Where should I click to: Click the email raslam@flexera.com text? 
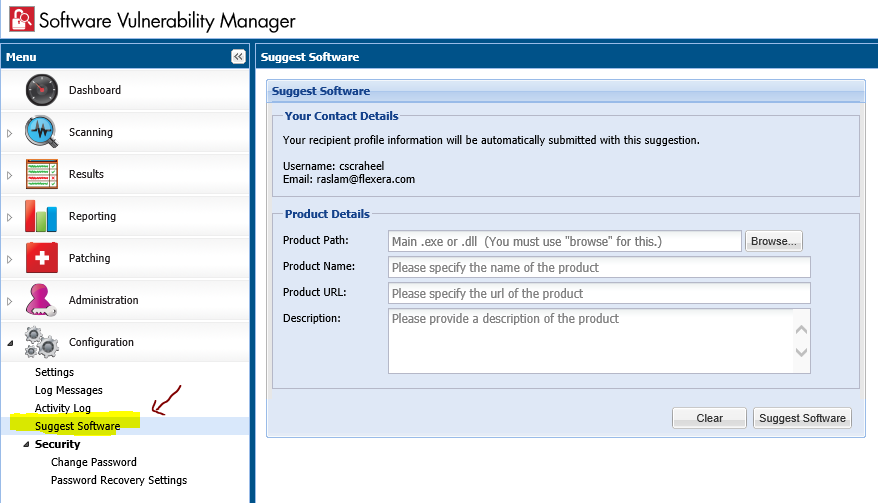point(366,179)
